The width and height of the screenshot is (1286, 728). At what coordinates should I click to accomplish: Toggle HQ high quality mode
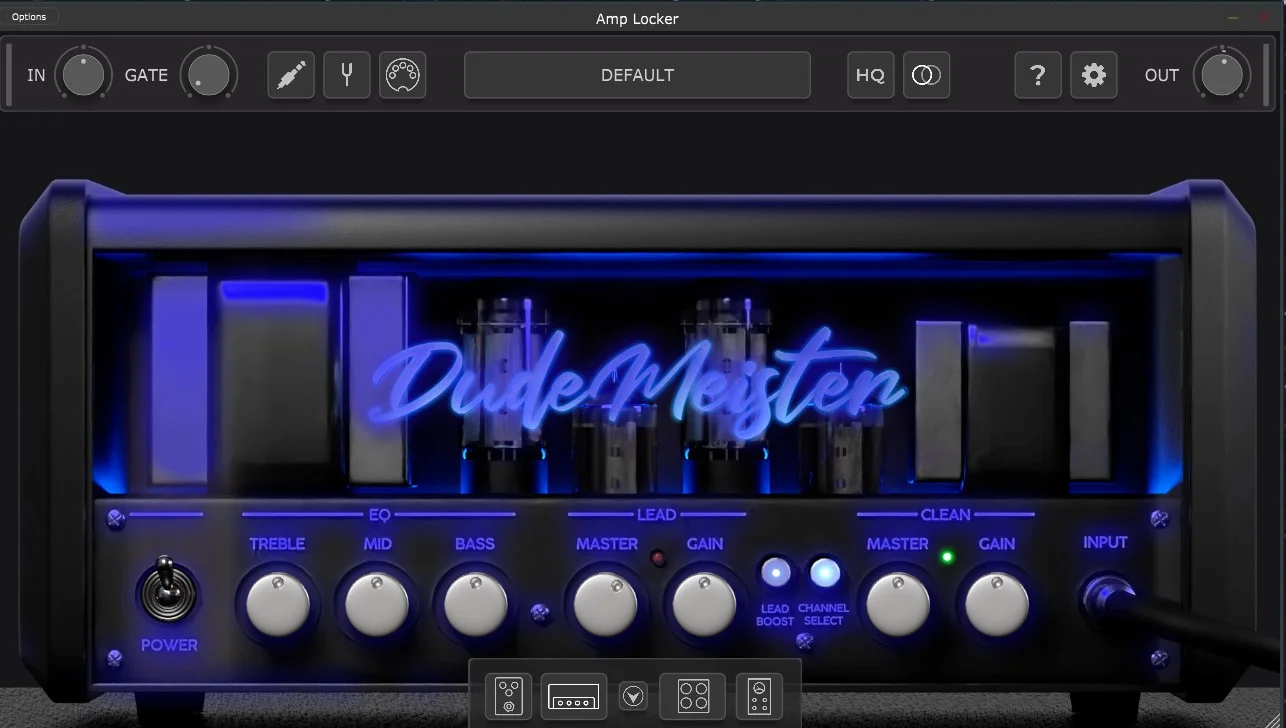click(871, 75)
